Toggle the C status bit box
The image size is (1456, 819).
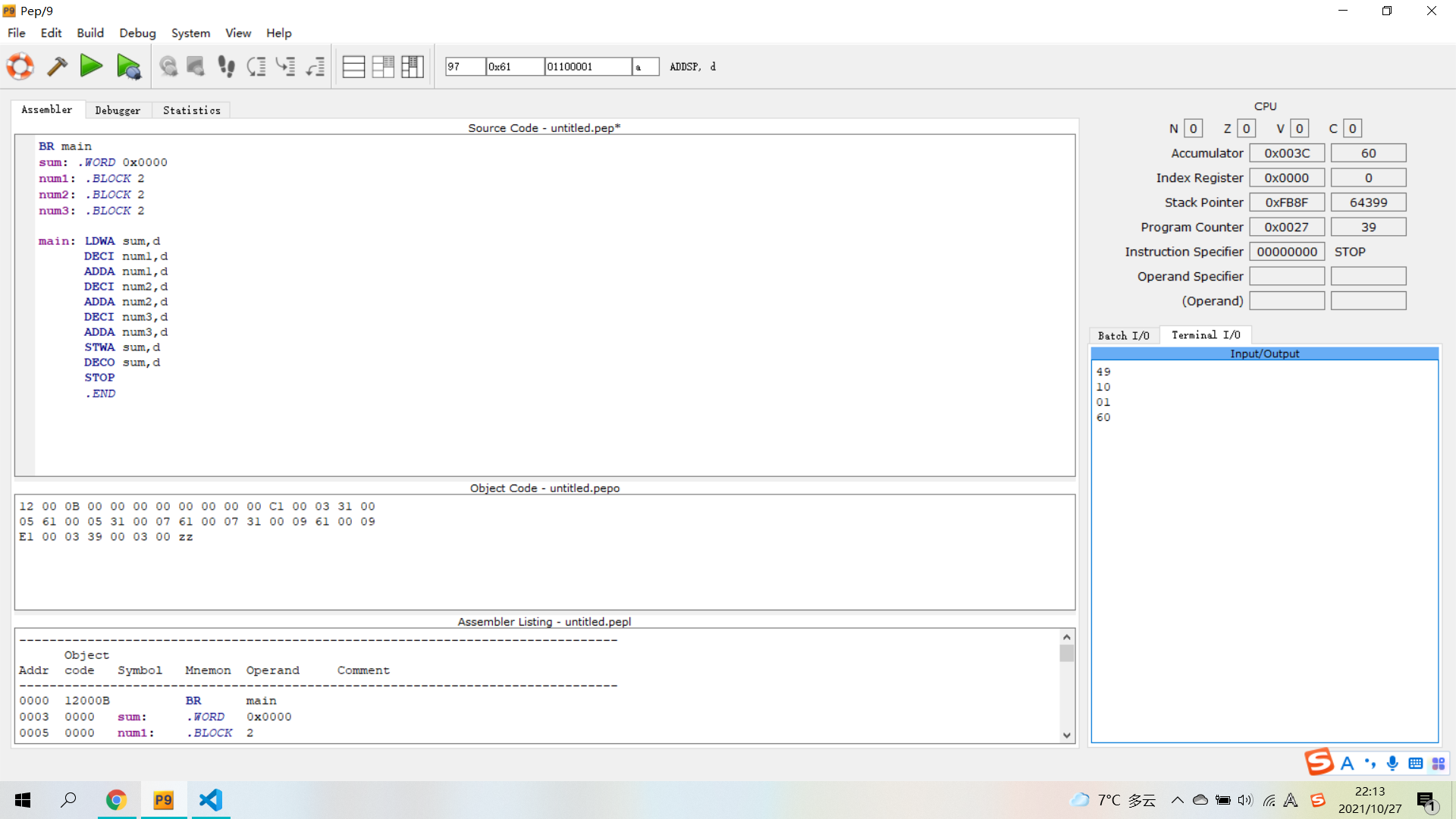click(x=1352, y=129)
